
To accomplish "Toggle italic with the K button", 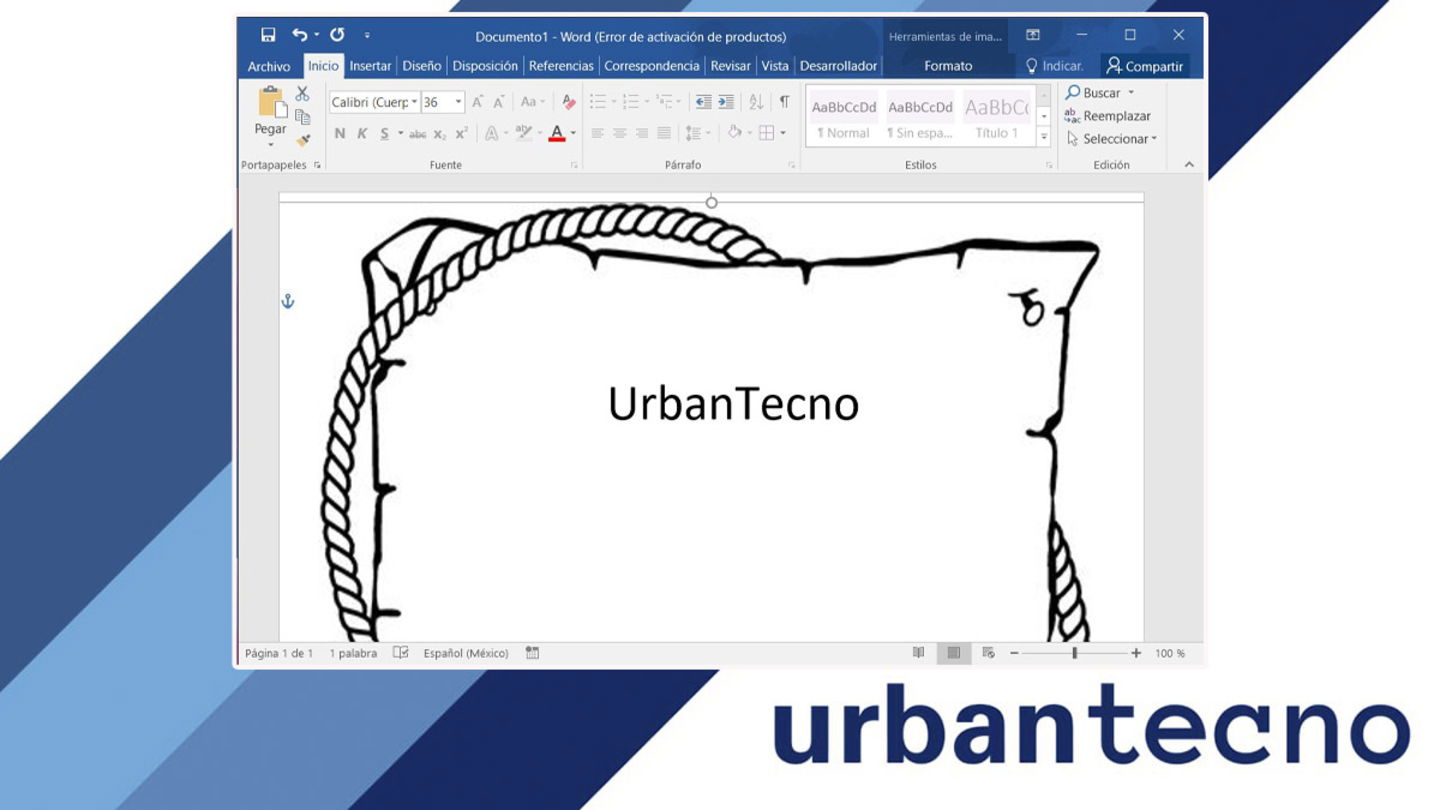I will tap(362, 133).
